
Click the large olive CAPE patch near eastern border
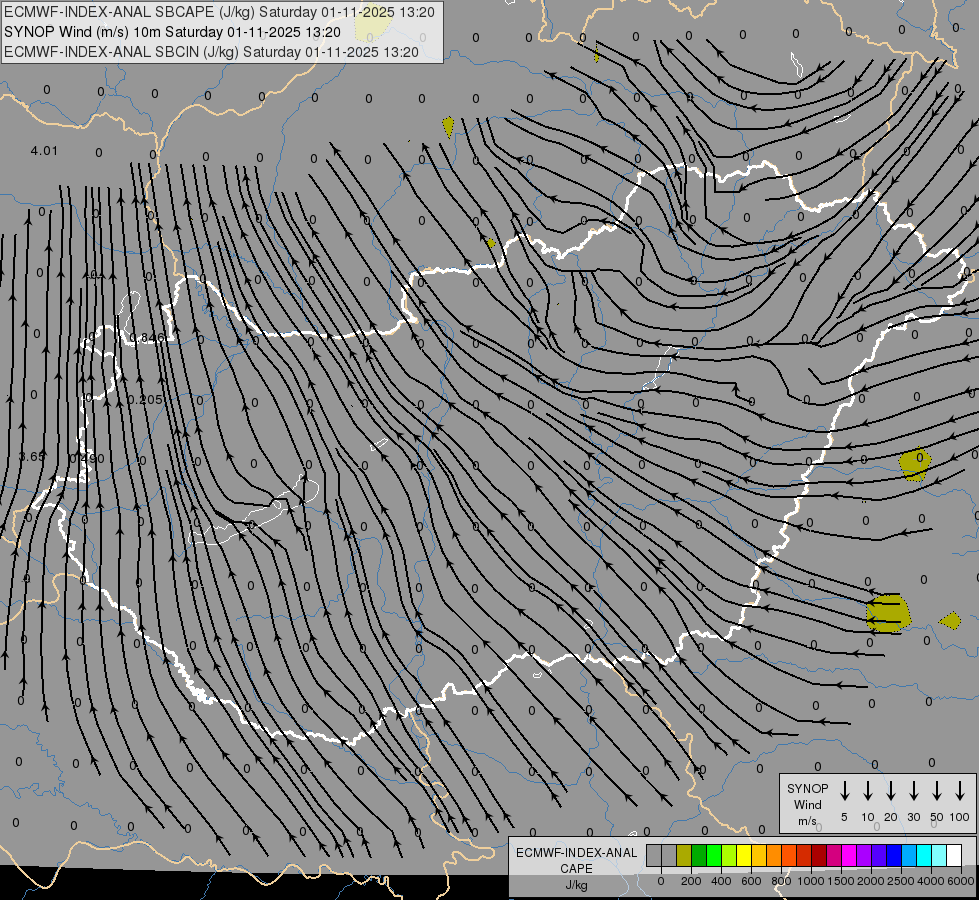click(888, 614)
